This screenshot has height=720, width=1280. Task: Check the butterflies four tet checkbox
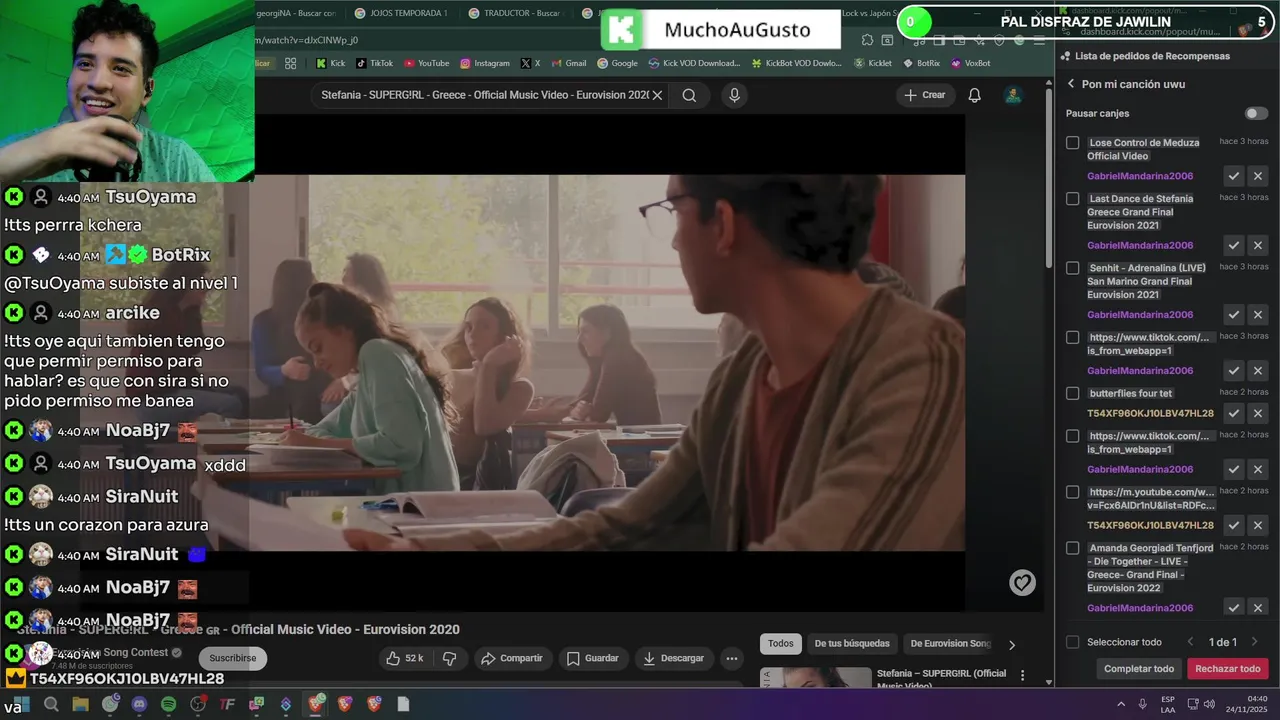coord(1073,393)
